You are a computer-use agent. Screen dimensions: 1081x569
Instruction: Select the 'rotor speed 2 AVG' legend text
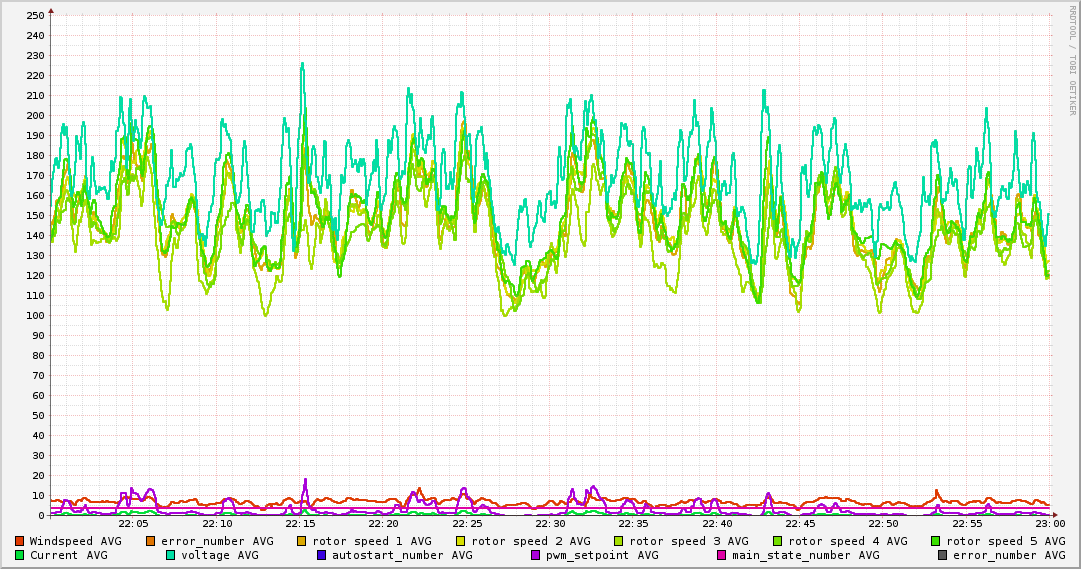coord(531,541)
